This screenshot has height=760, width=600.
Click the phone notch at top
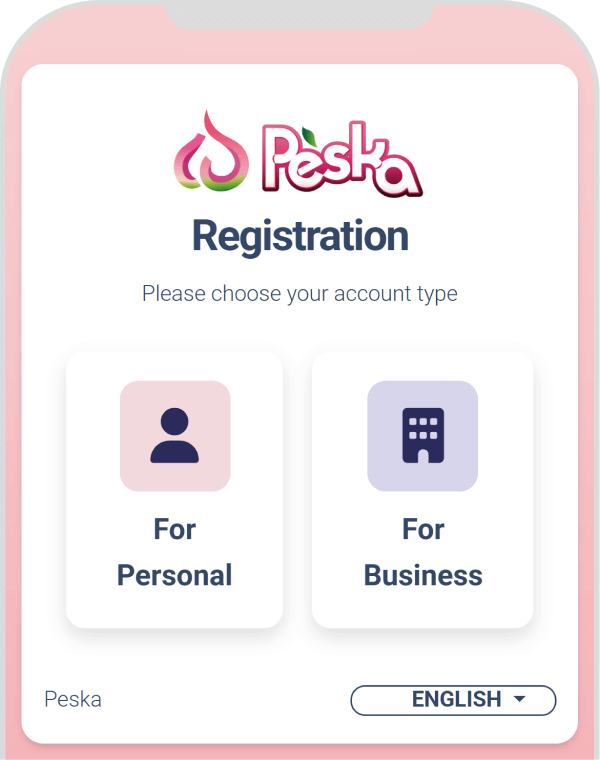point(300,14)
